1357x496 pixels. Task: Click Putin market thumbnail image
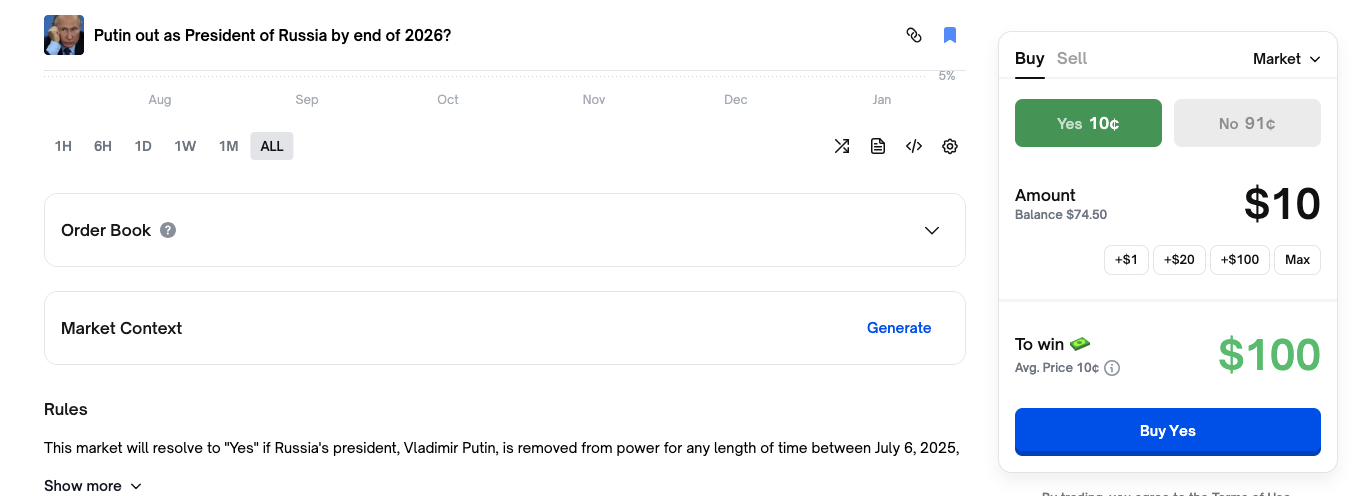pos(64,35)
